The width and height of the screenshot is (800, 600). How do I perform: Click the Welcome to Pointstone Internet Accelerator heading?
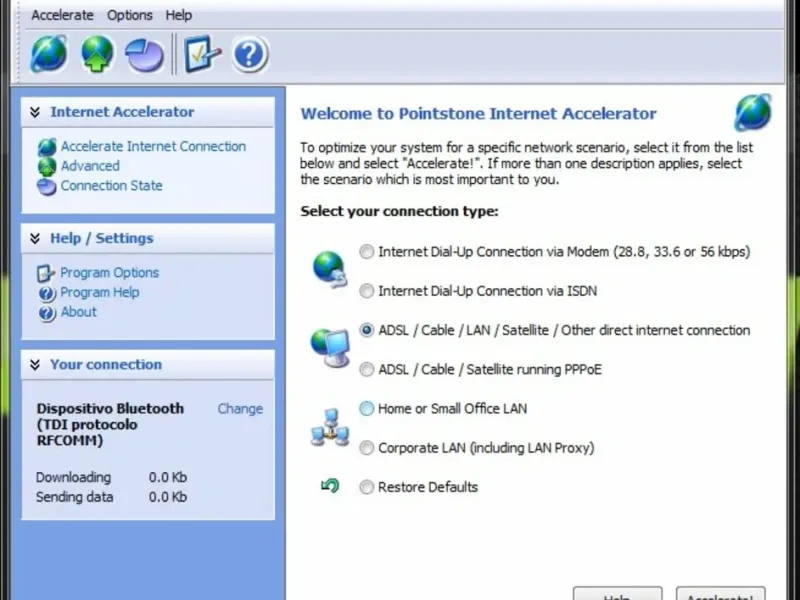[478, 114]
